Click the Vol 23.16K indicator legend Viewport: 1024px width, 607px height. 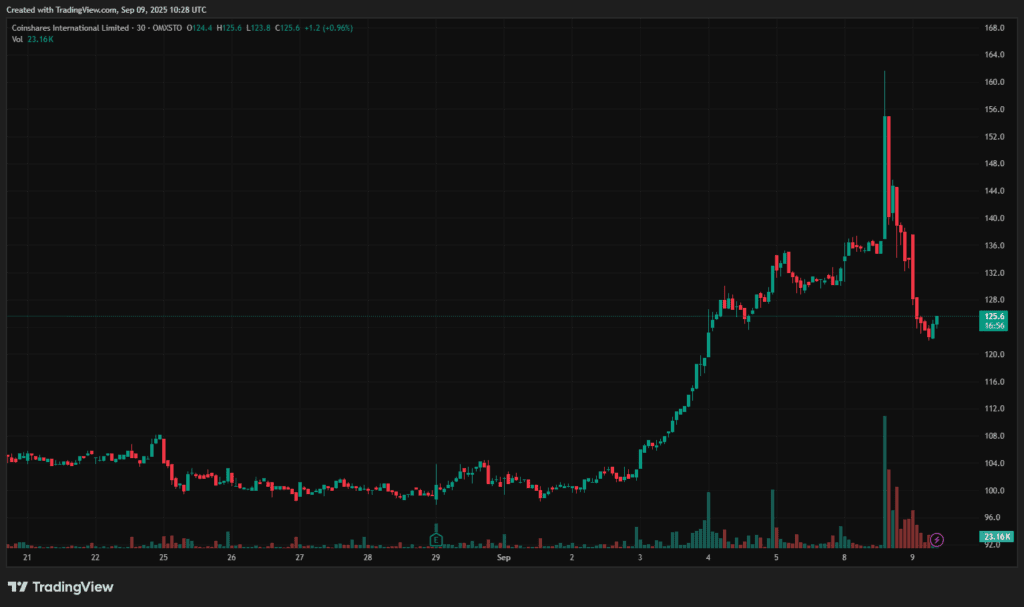tap(33, 39)
